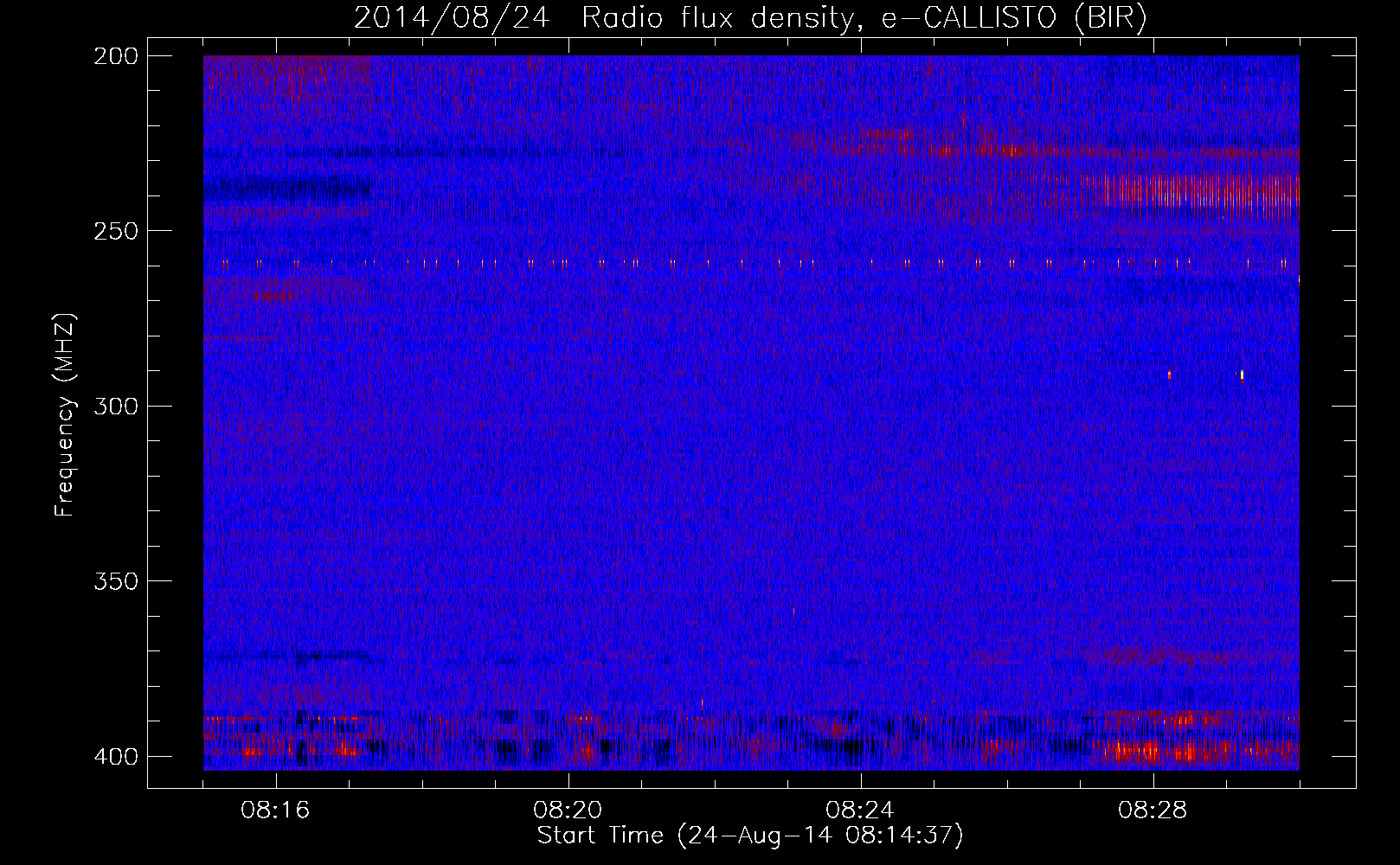
Task: Click the 08:24 time tick label
Action: (x=861, y=811)
